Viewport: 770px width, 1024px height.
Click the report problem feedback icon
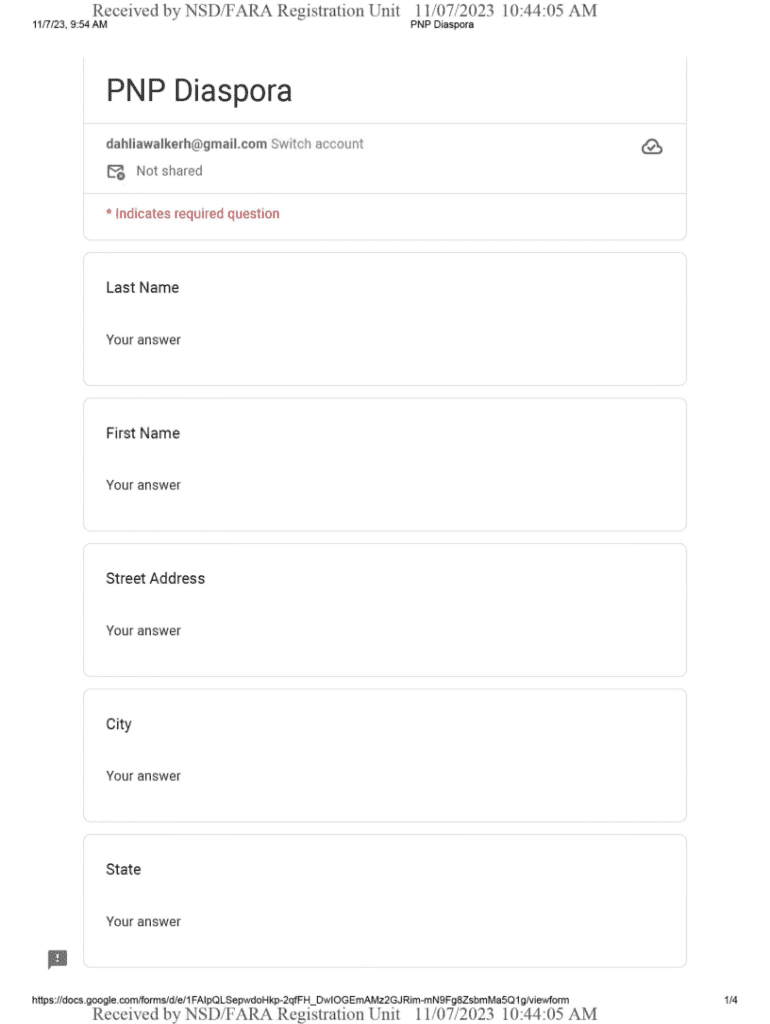pyautogui.click(x=58, y=959)
